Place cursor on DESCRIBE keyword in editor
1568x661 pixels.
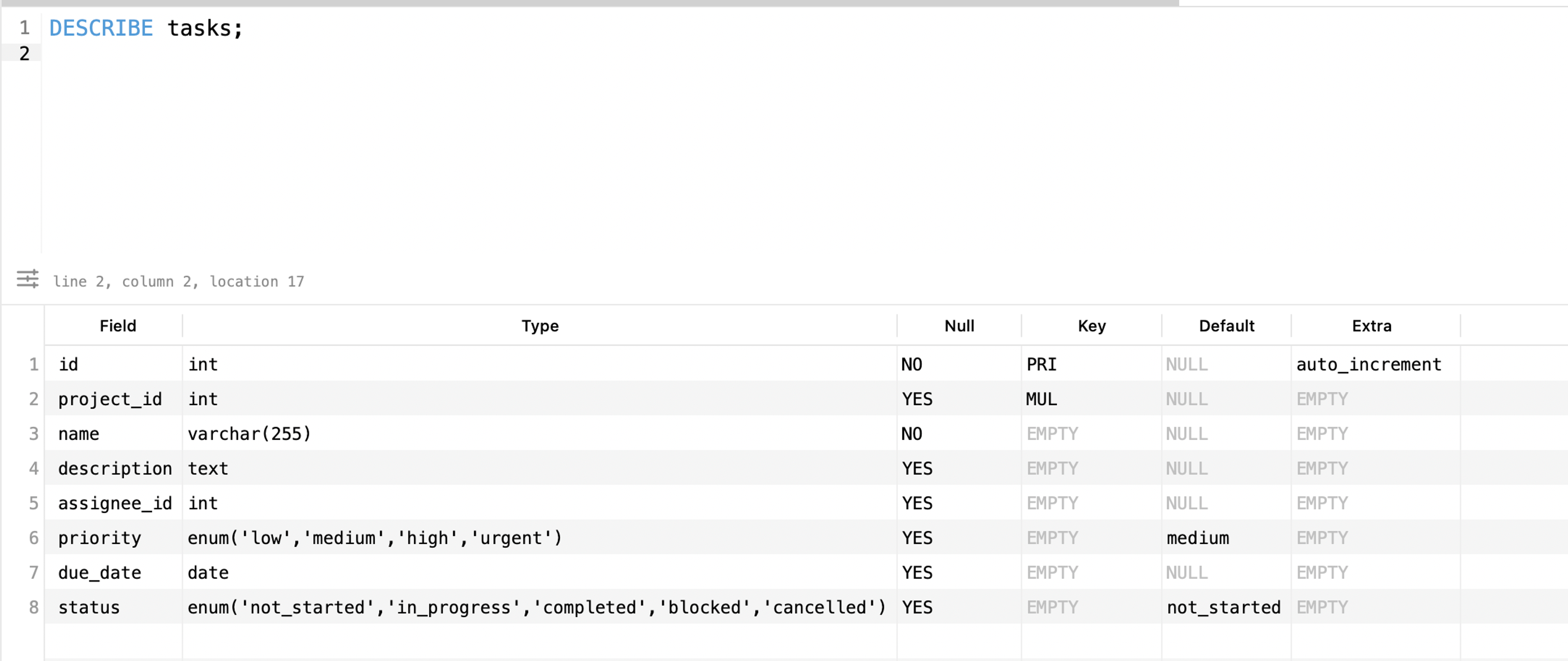(101, 28)
